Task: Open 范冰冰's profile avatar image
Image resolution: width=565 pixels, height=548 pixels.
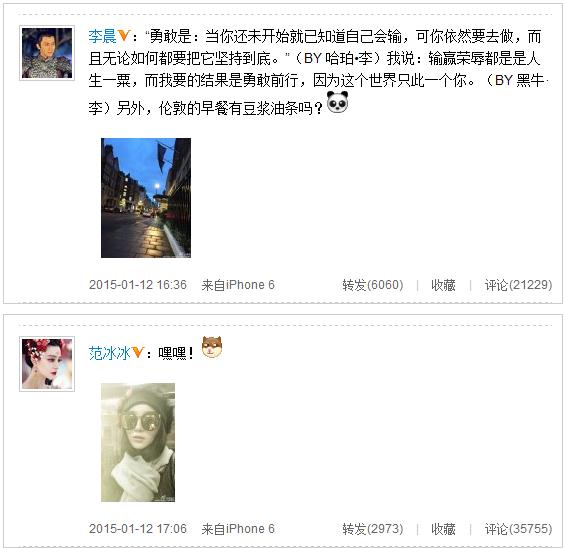Action: [47, 364]
